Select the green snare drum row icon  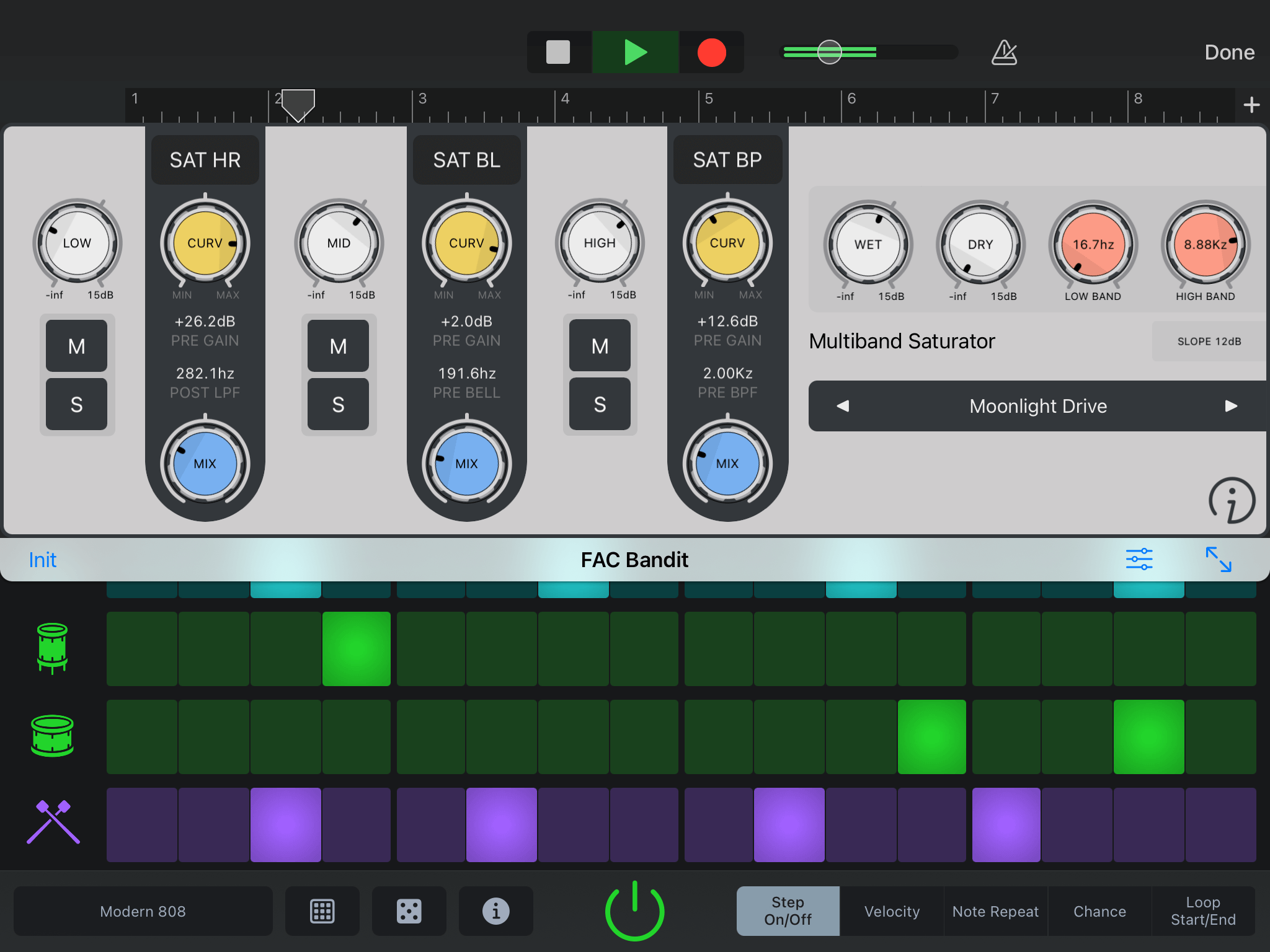52,736
